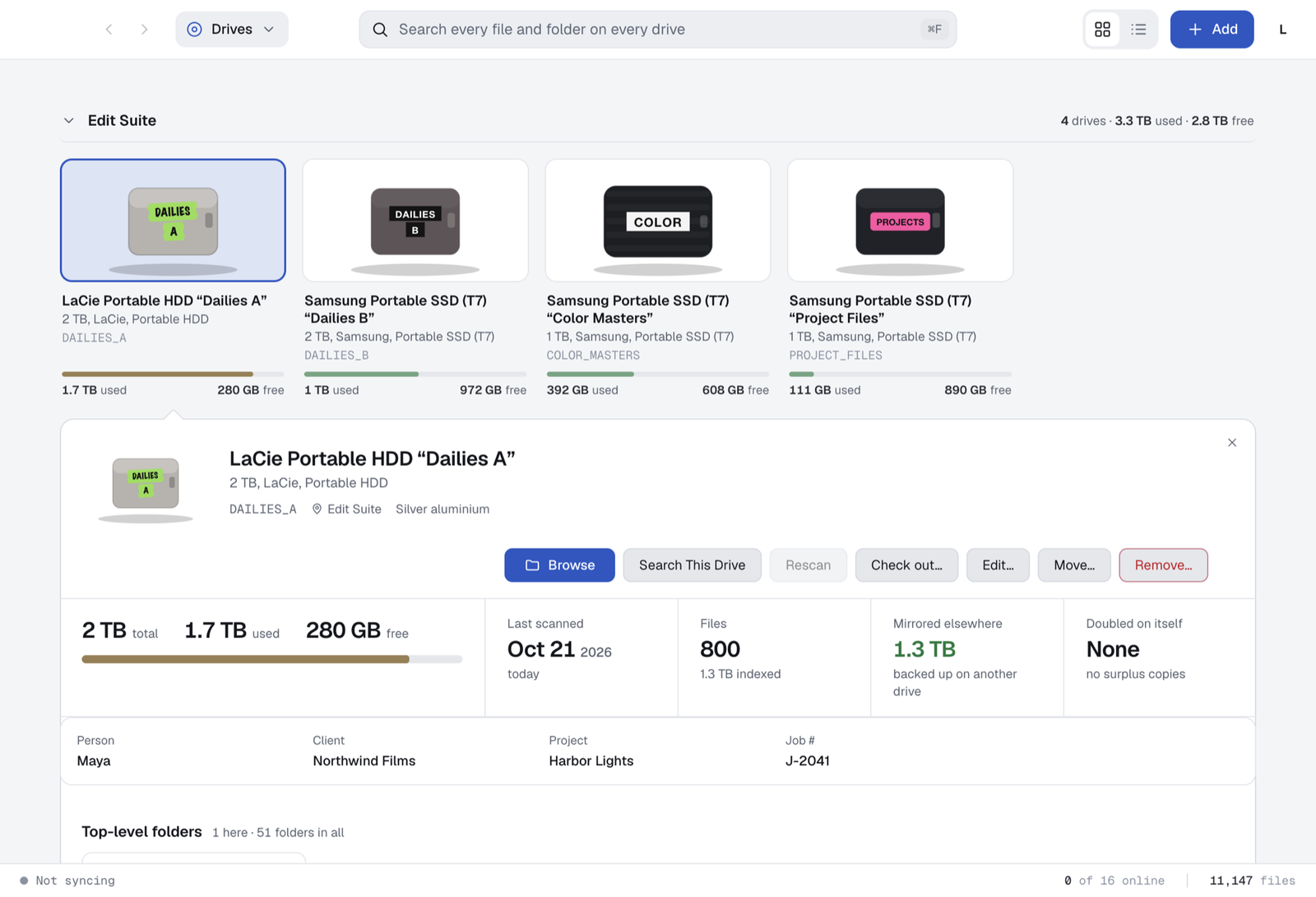Click the Dailies A usage bar in card

[x=173, y=374]
